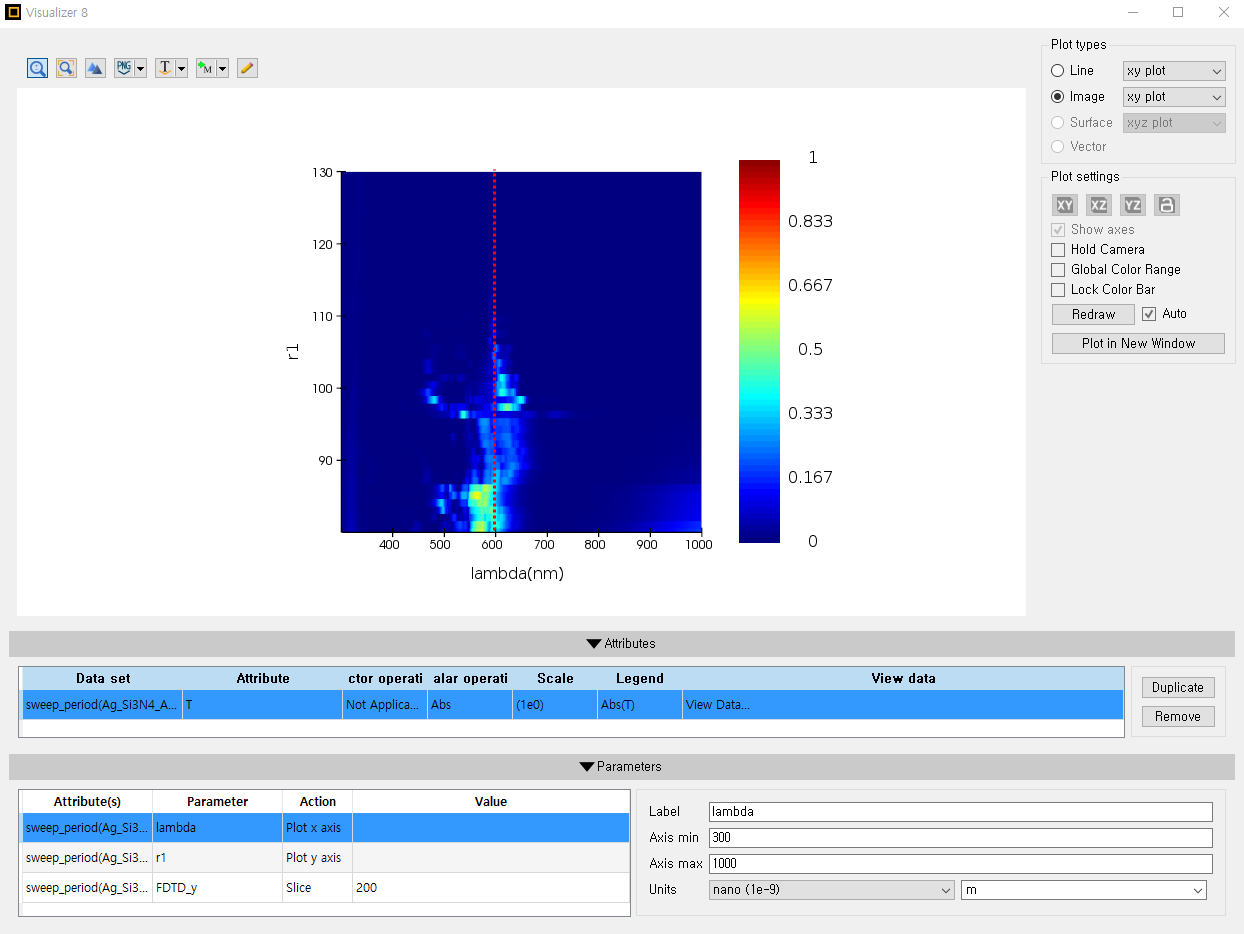Viewport: 1244px width, 934px height.
Task: Select the FDTD_y parameter row
Action: [x=326, y=887]
